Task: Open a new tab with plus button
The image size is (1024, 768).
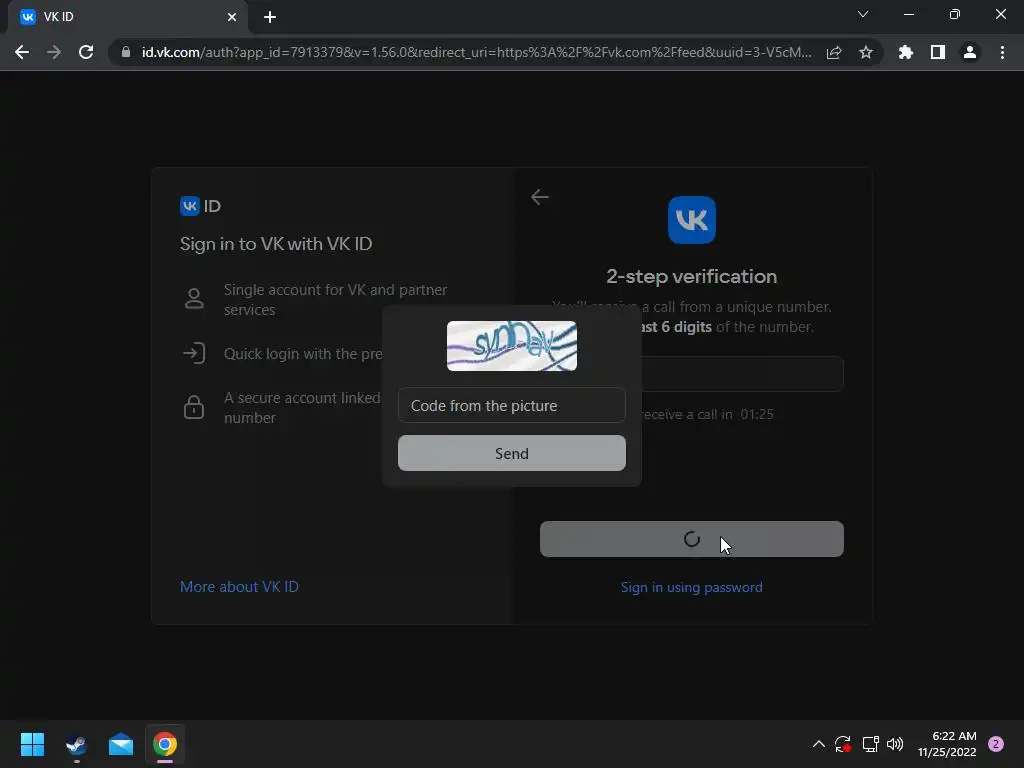Action: tap(270, 17)
